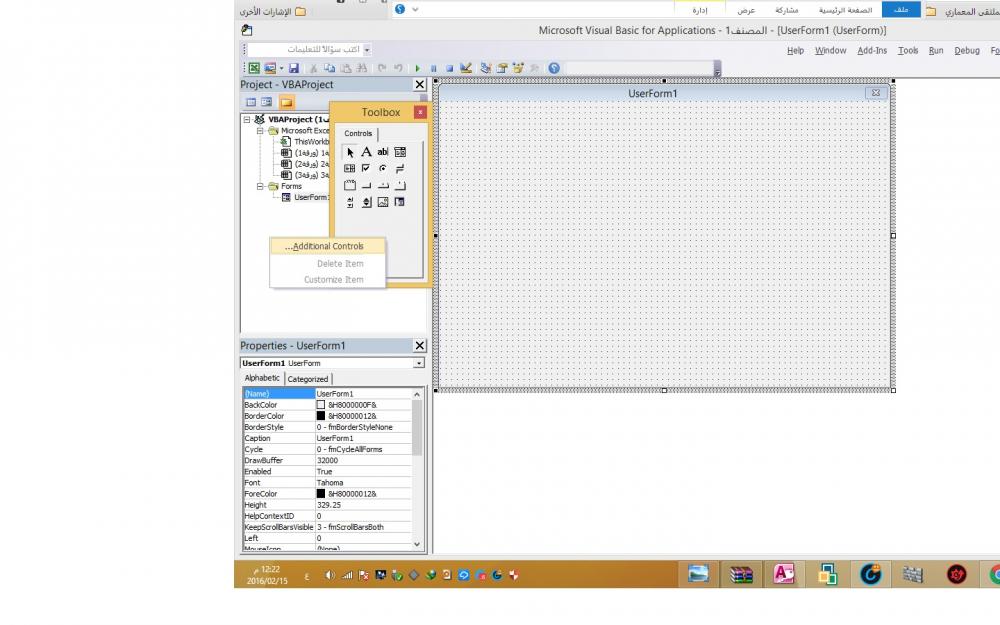Click the Controls tab in the Toolbox

pos(358,133)
